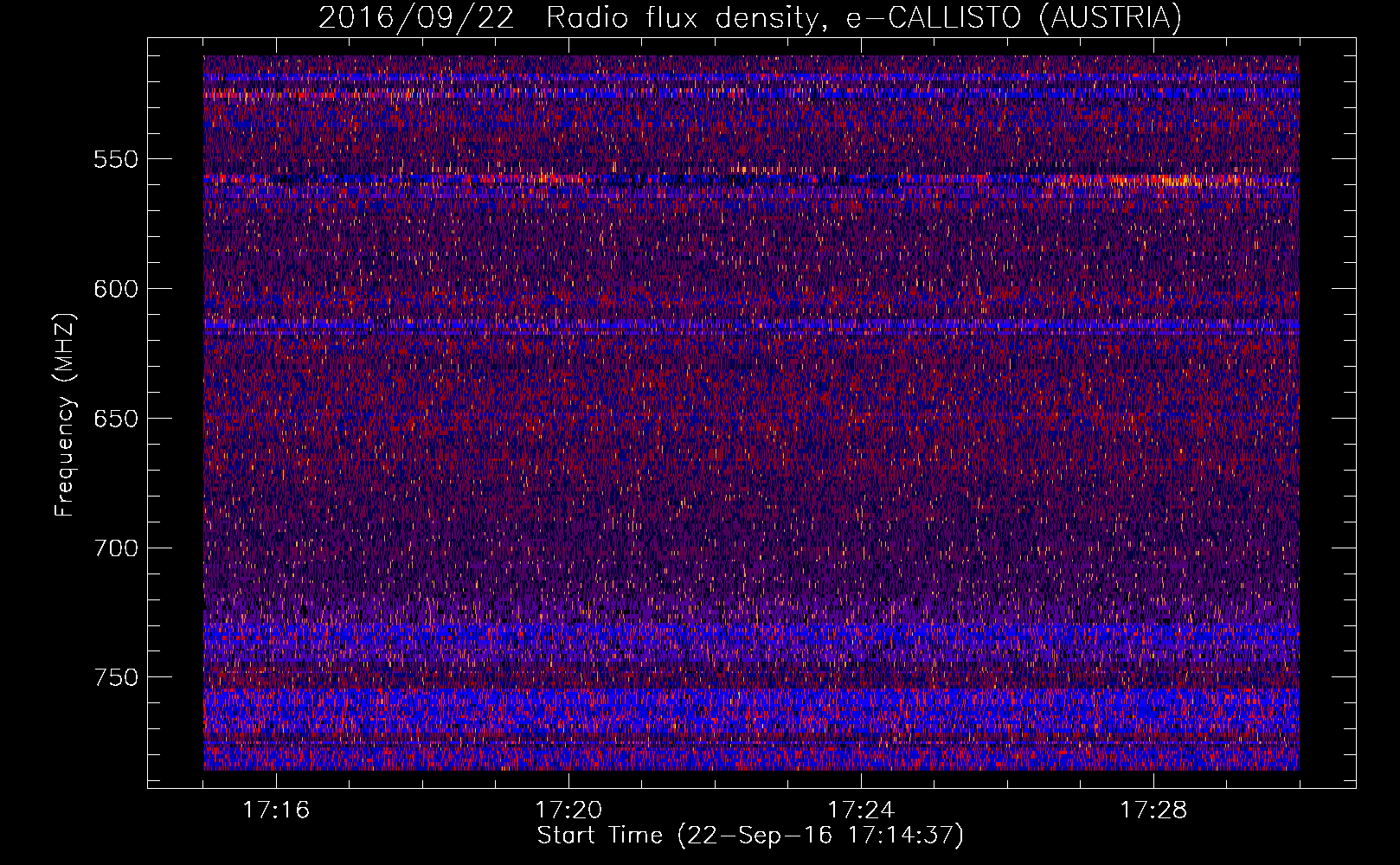Click the 17:28 time tick label
The image size is (1400, 865).
pyautogui.click(x=1153, y=811)
